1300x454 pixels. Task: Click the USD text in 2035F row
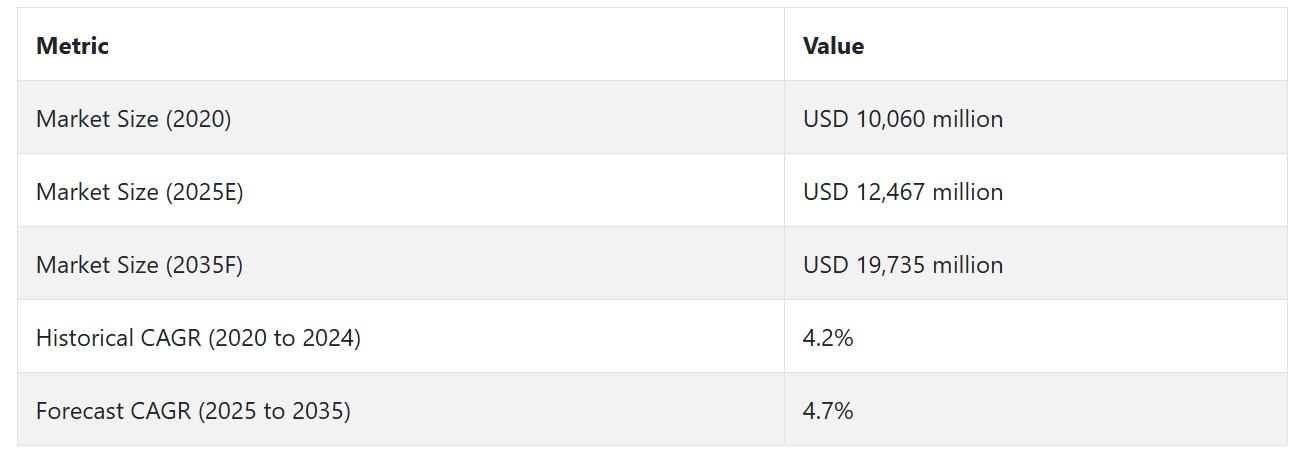825,264
